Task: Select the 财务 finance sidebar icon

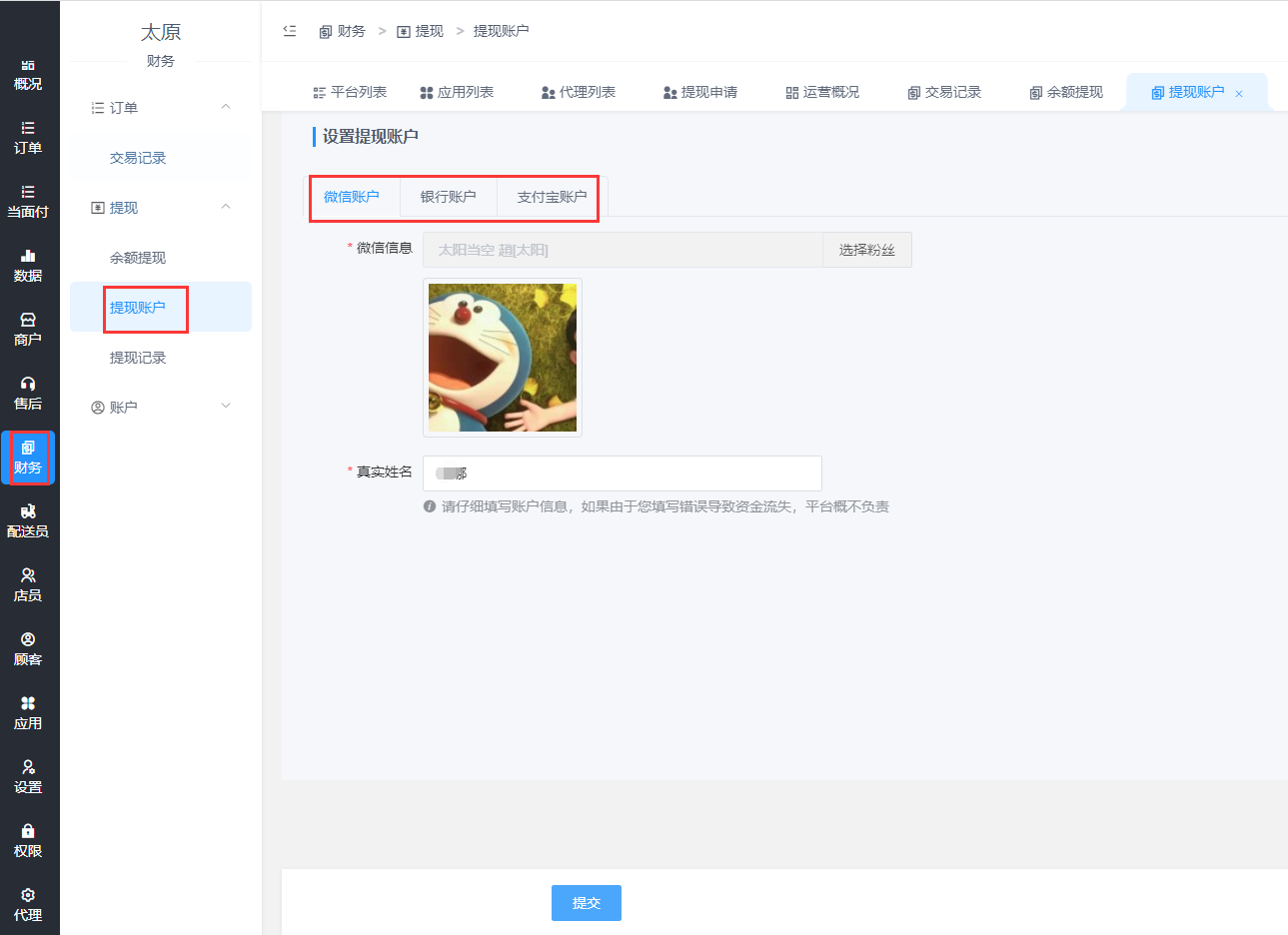Action: [x=28, y=459]
